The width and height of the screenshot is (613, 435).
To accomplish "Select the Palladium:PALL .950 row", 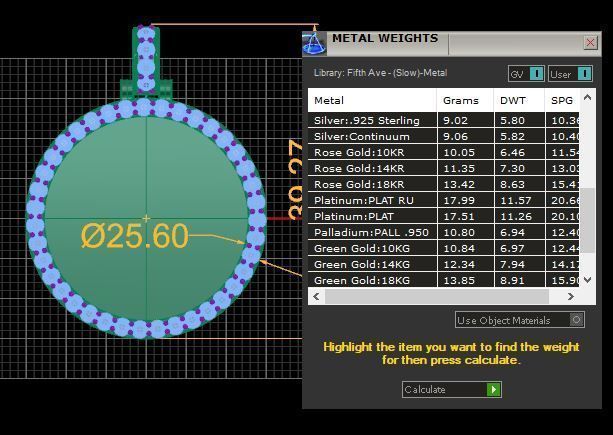I will [444, 232].
